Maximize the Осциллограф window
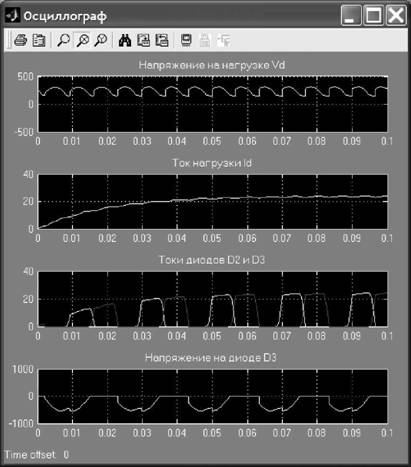This screenshot has width=411, height=467. [x=373, y=15]
